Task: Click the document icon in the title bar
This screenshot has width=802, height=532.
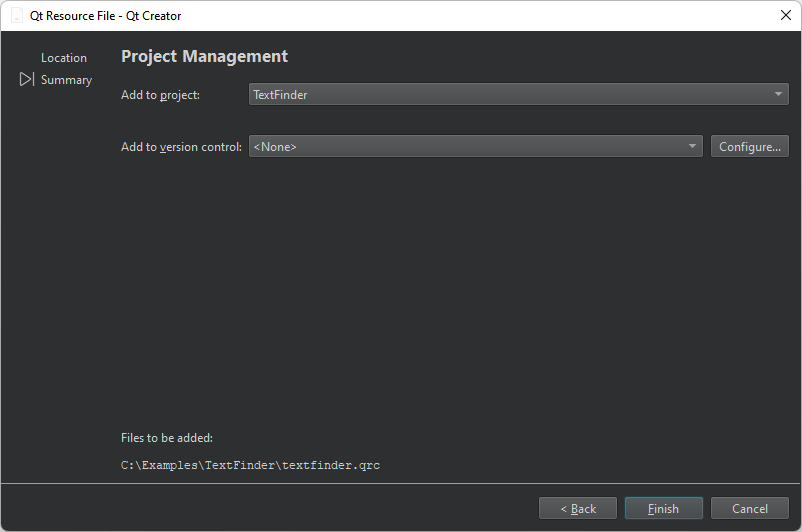Action: 17,16
